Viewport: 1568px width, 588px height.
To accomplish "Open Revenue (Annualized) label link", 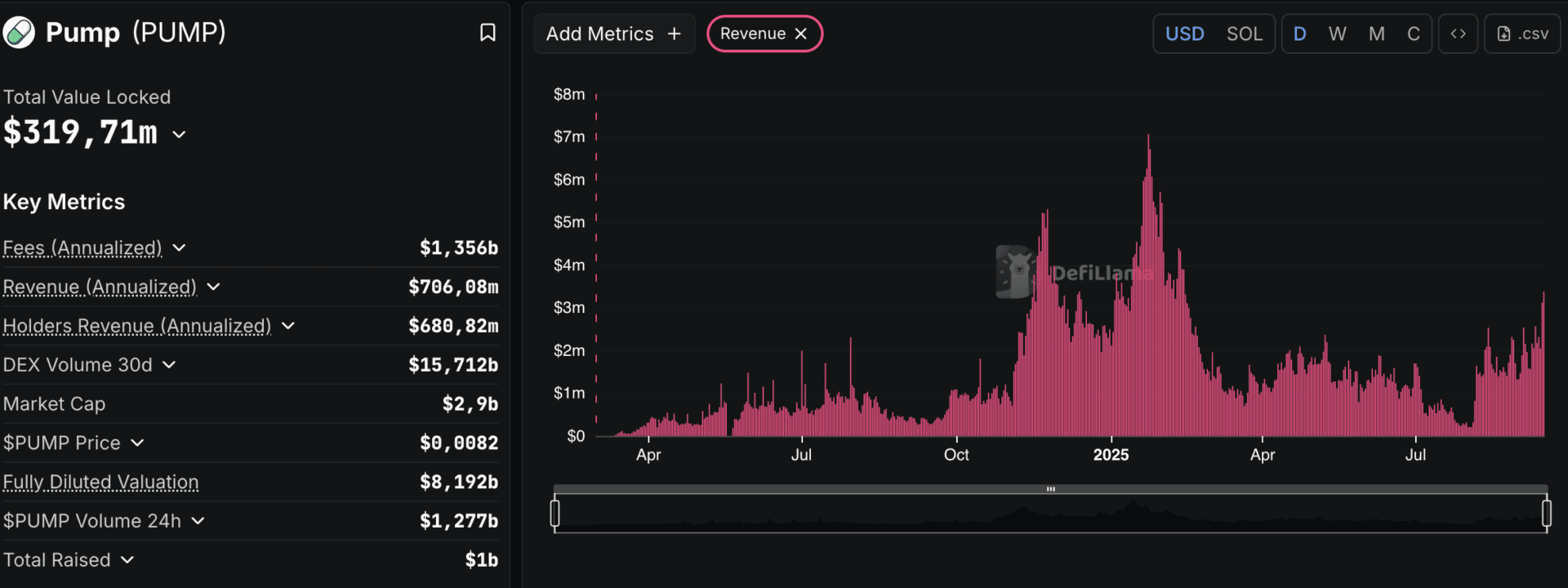I will click(100, 287).
